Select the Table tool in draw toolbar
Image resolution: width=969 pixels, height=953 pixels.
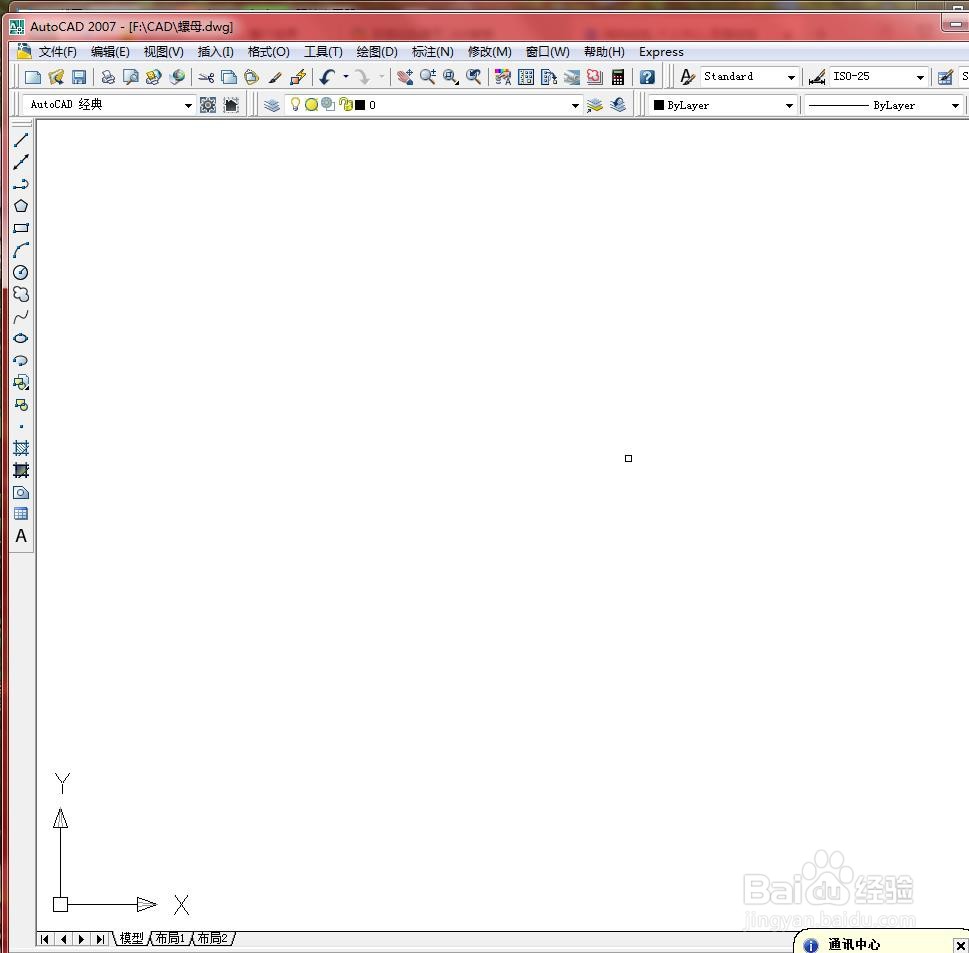point(21,514)
